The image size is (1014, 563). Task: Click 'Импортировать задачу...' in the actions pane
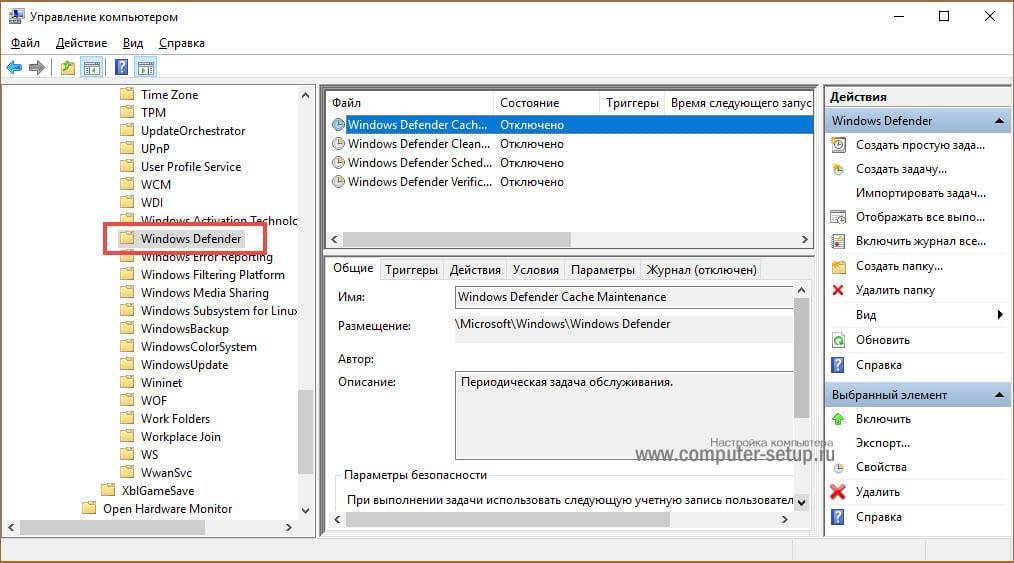[x=920, y=193]
